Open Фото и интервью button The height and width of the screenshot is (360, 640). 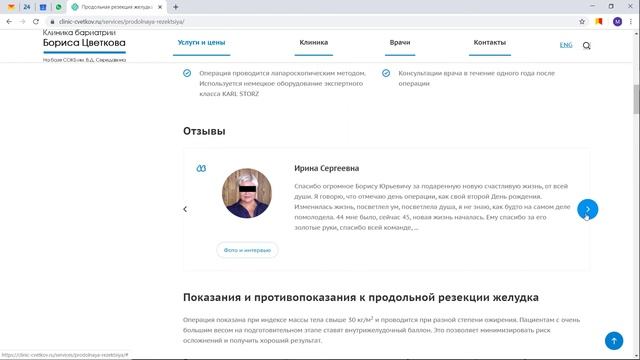click(247, 250)
